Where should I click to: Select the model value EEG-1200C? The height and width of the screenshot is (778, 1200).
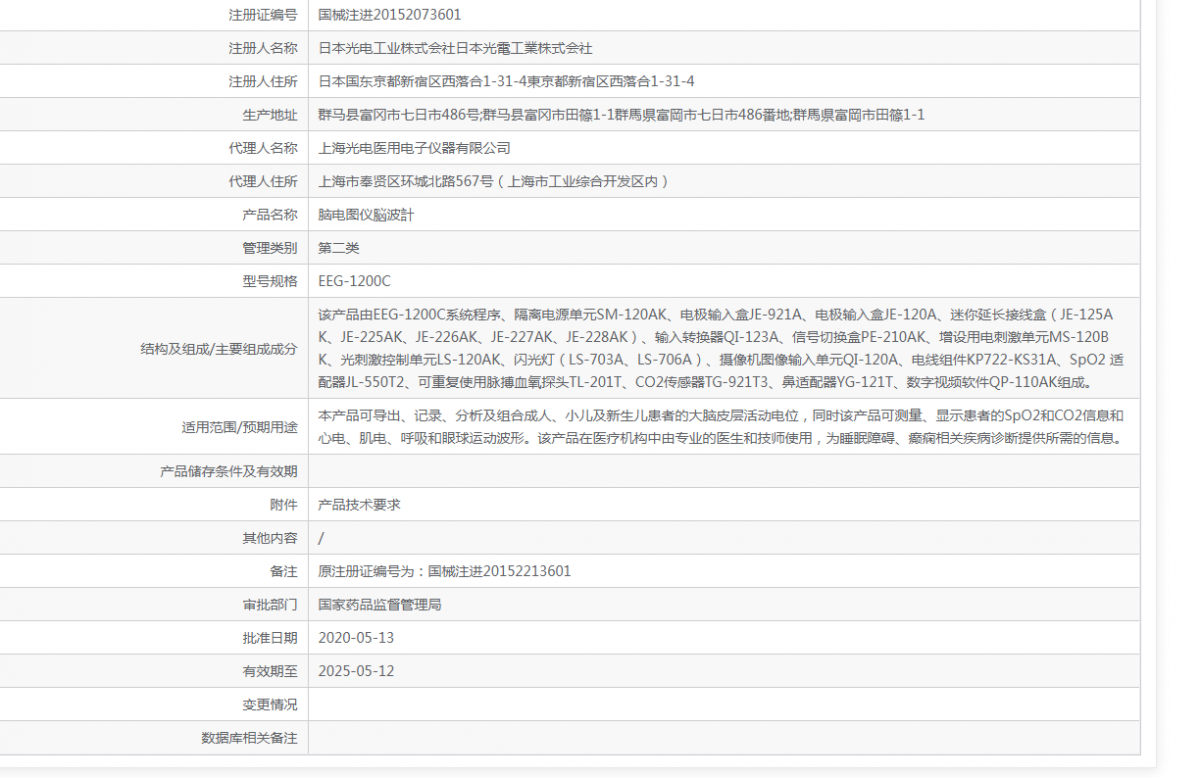(354, 281)
